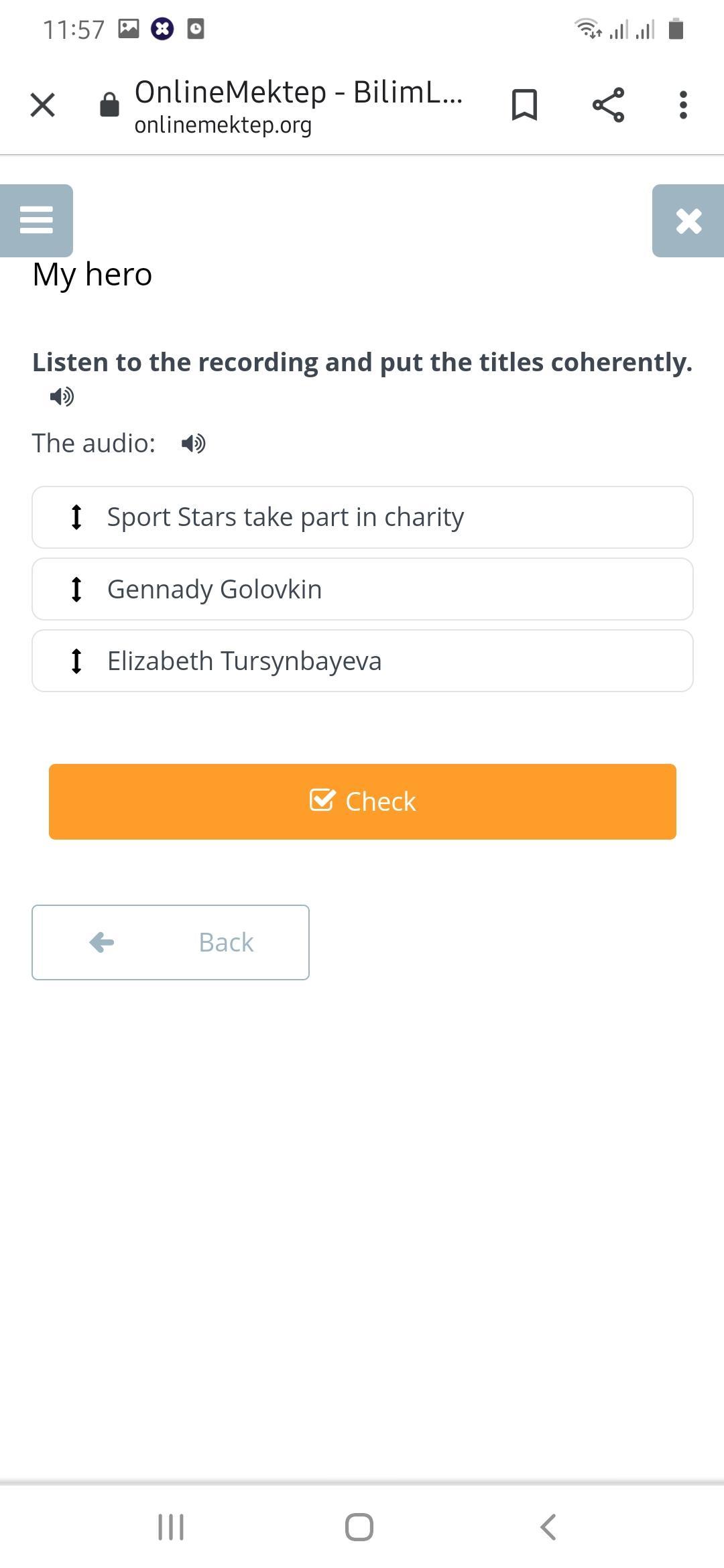Tap the onlinemektep.org address text
Screen dimensions: 724x1568
pos(223,125)
